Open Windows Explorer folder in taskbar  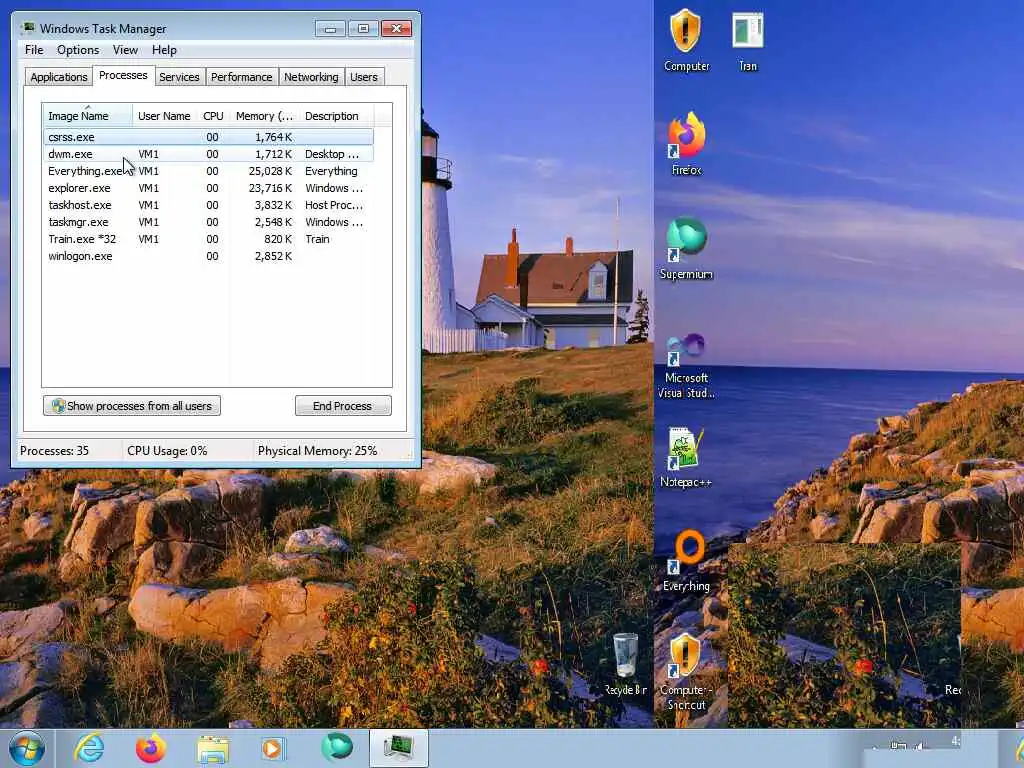pos(213,750)
